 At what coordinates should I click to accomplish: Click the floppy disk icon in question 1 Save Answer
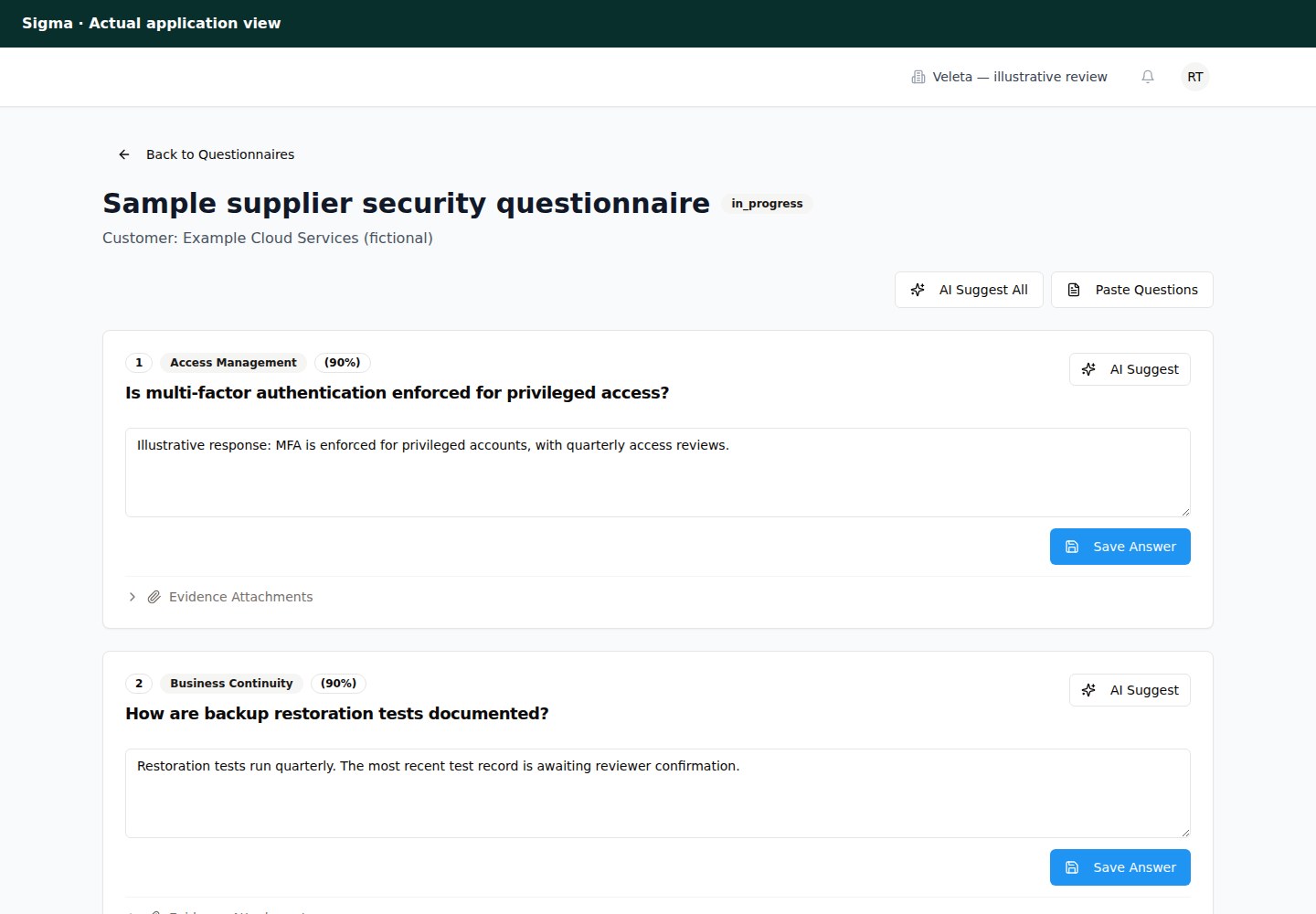click(1072, 547)
